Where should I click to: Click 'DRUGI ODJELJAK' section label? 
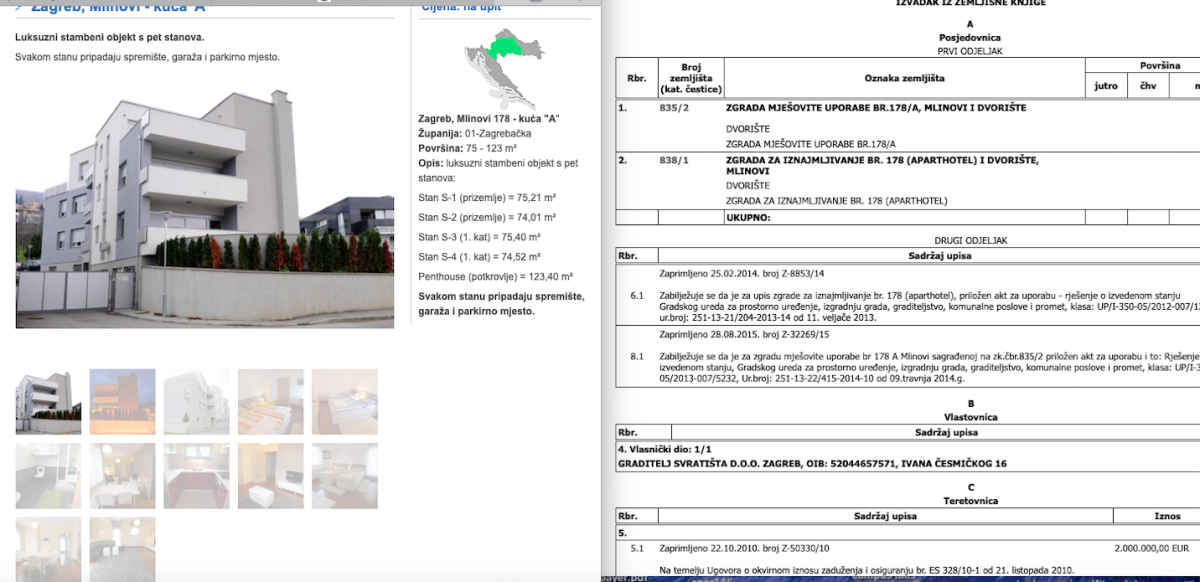(x=968, y=241)
